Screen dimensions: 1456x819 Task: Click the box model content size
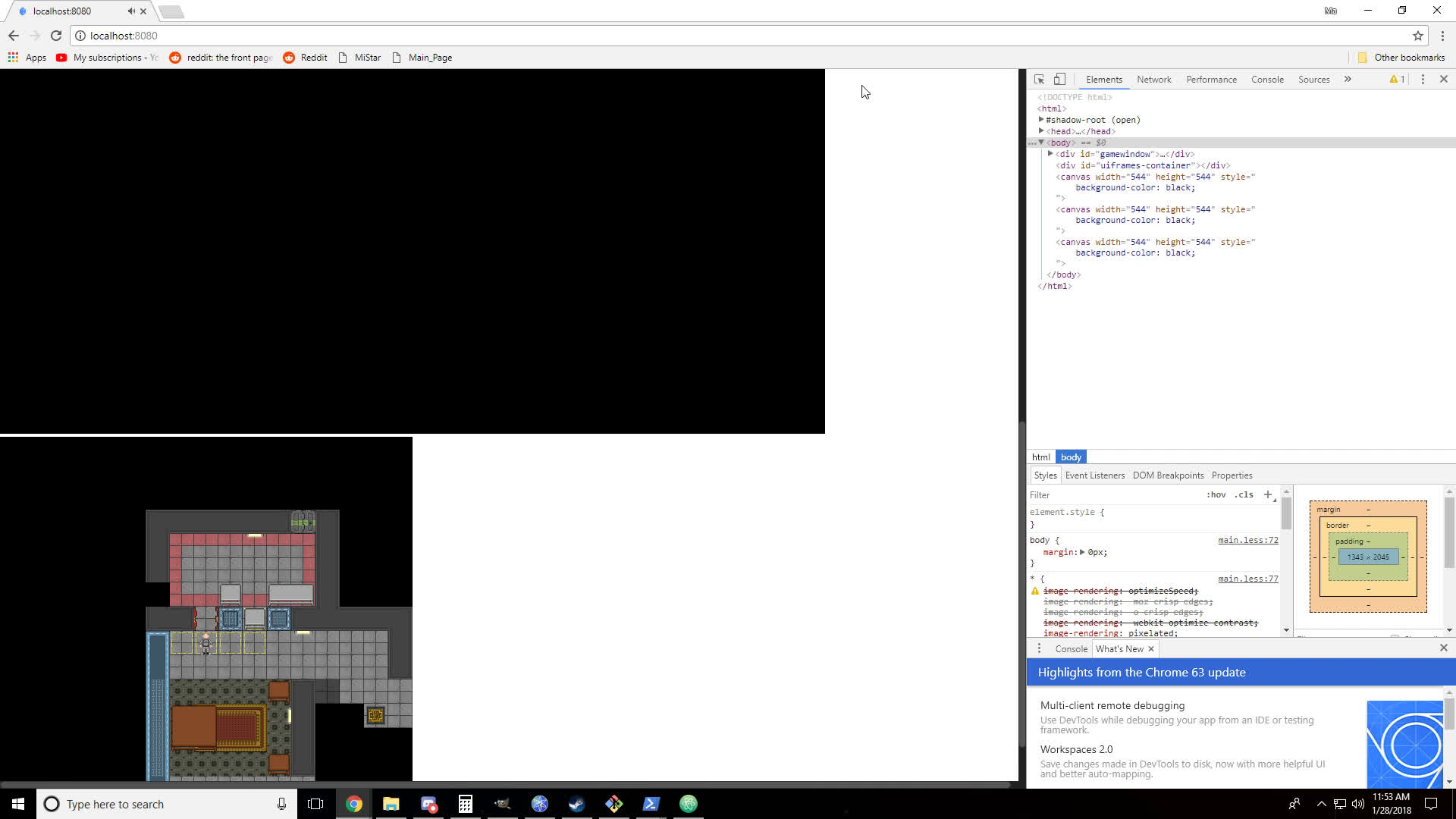click(x=1368, y=557)
